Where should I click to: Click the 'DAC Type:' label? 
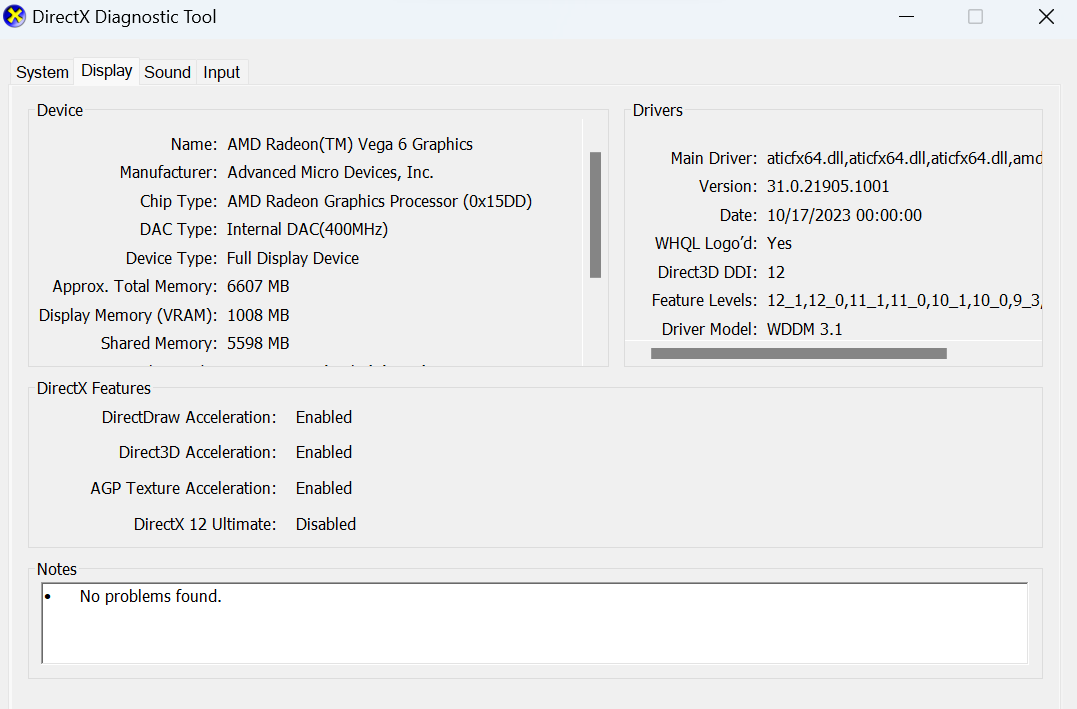[x=179, y=229]
